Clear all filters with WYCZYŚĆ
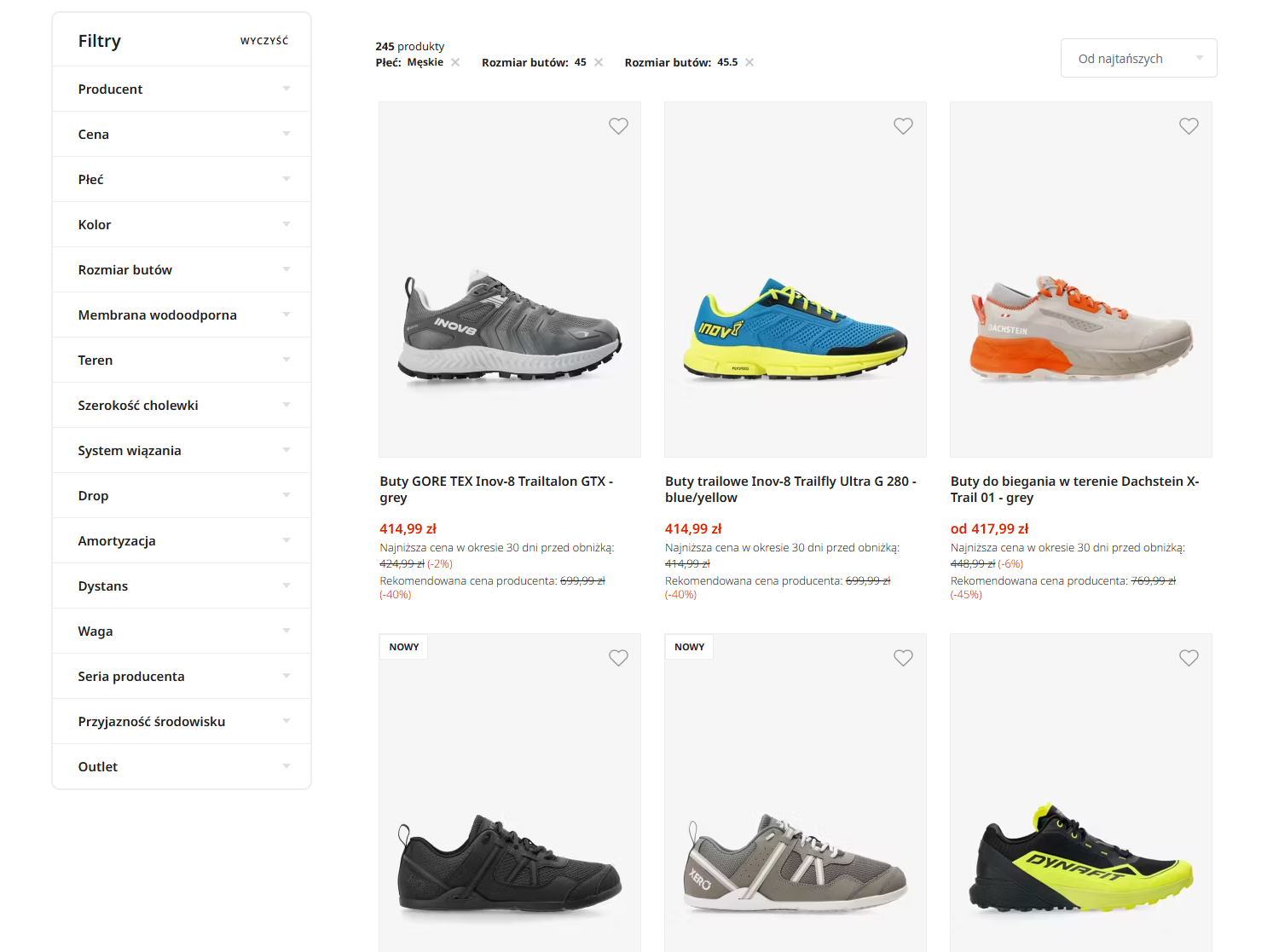The width and height of the screenshot is (1273, 952). pyautogui.click(x=264, y=41)
